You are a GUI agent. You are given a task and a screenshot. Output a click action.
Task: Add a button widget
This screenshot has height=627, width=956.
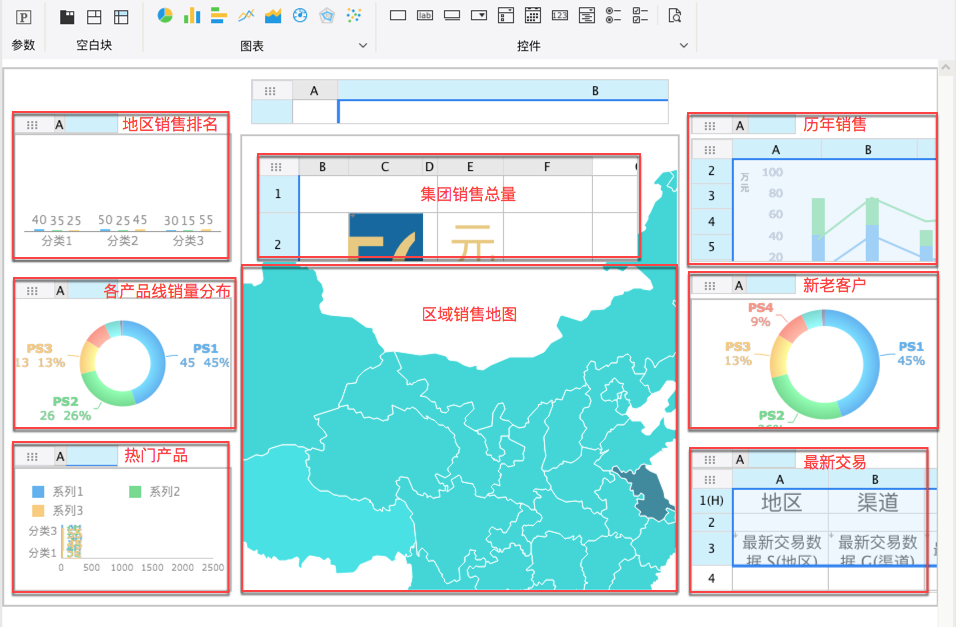[452, 16]
